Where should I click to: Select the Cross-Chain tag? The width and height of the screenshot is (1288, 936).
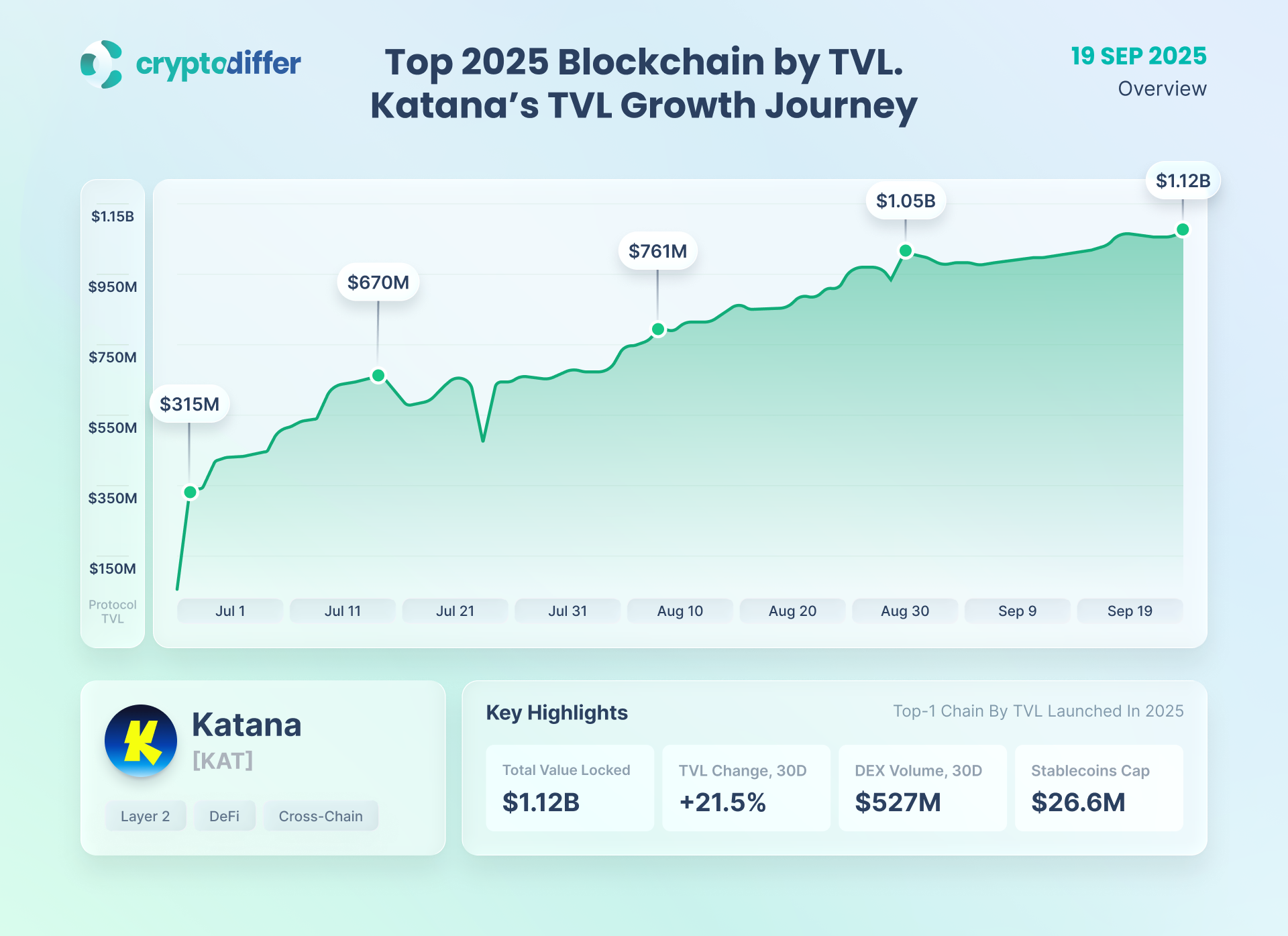[x=321, y=816]
